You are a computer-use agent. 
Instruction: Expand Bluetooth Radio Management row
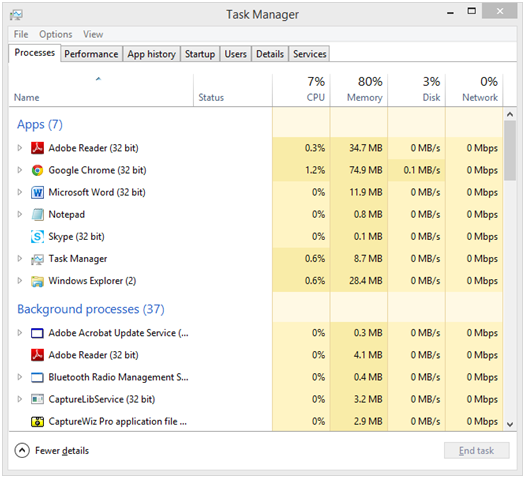pyautogui.click(x=19, y=377)
